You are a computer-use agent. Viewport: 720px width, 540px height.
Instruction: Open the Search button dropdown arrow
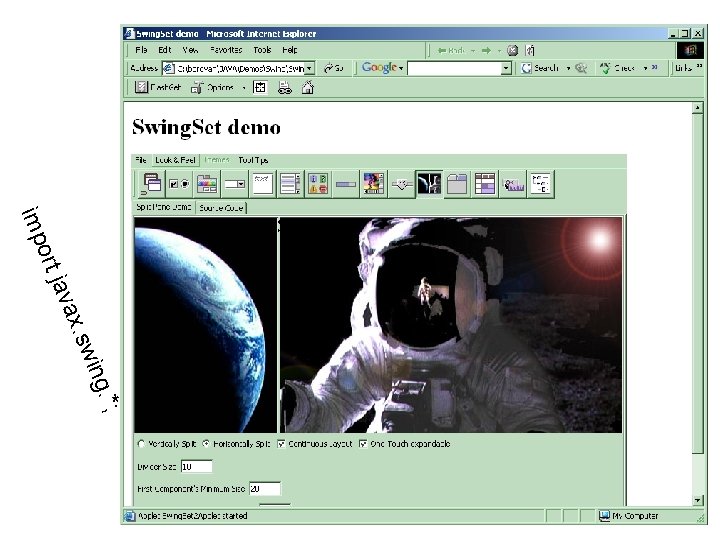568,68
